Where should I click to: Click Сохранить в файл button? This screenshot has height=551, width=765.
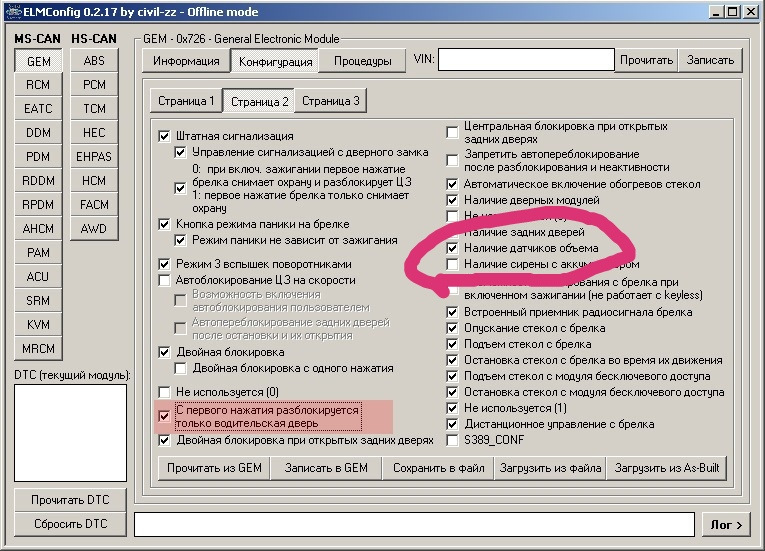[439, 468]
